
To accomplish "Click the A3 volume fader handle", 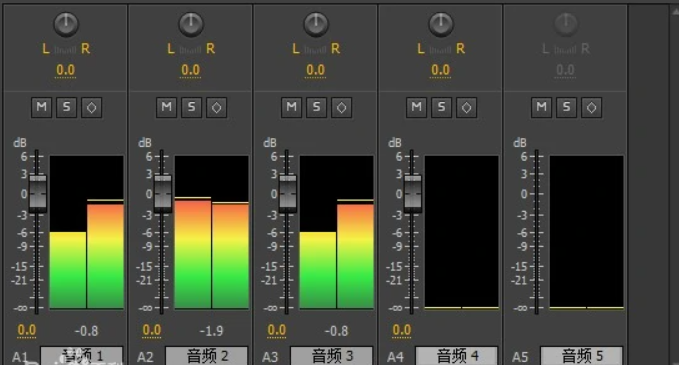I will pyautogui.click(x=288, y=193).
